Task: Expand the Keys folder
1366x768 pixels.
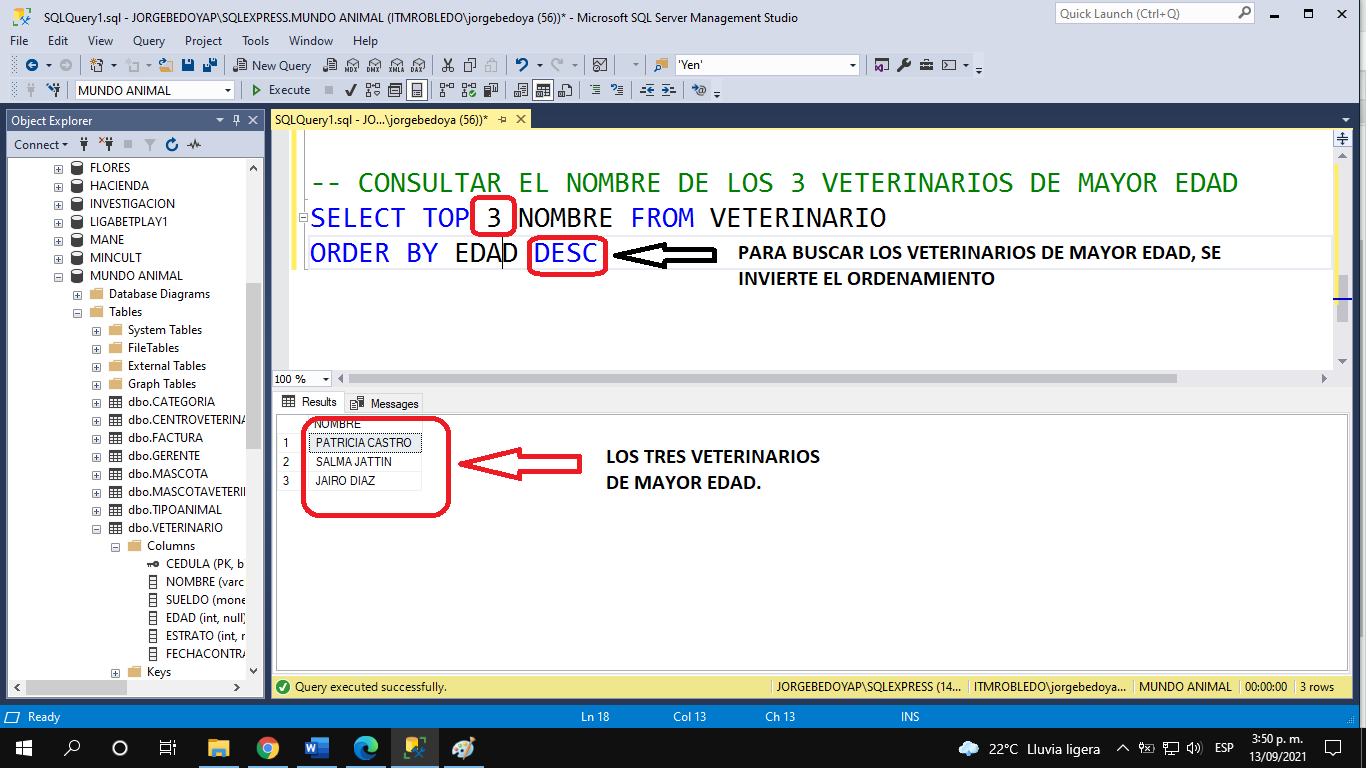Action: 116,672
